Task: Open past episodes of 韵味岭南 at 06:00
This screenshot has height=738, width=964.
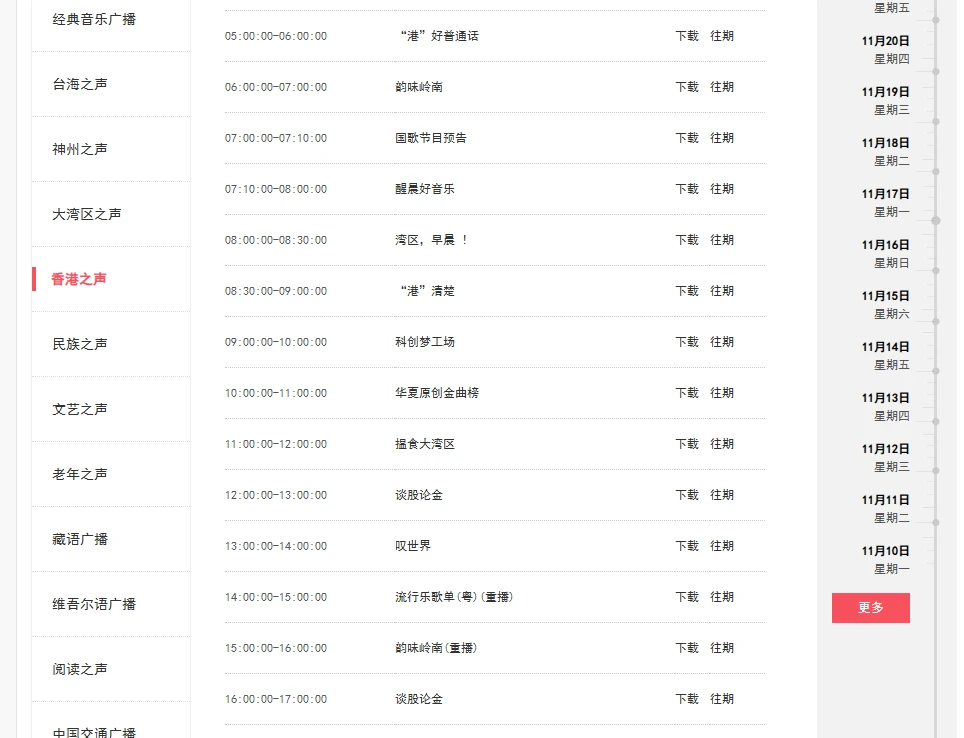Action: point(722,87)
